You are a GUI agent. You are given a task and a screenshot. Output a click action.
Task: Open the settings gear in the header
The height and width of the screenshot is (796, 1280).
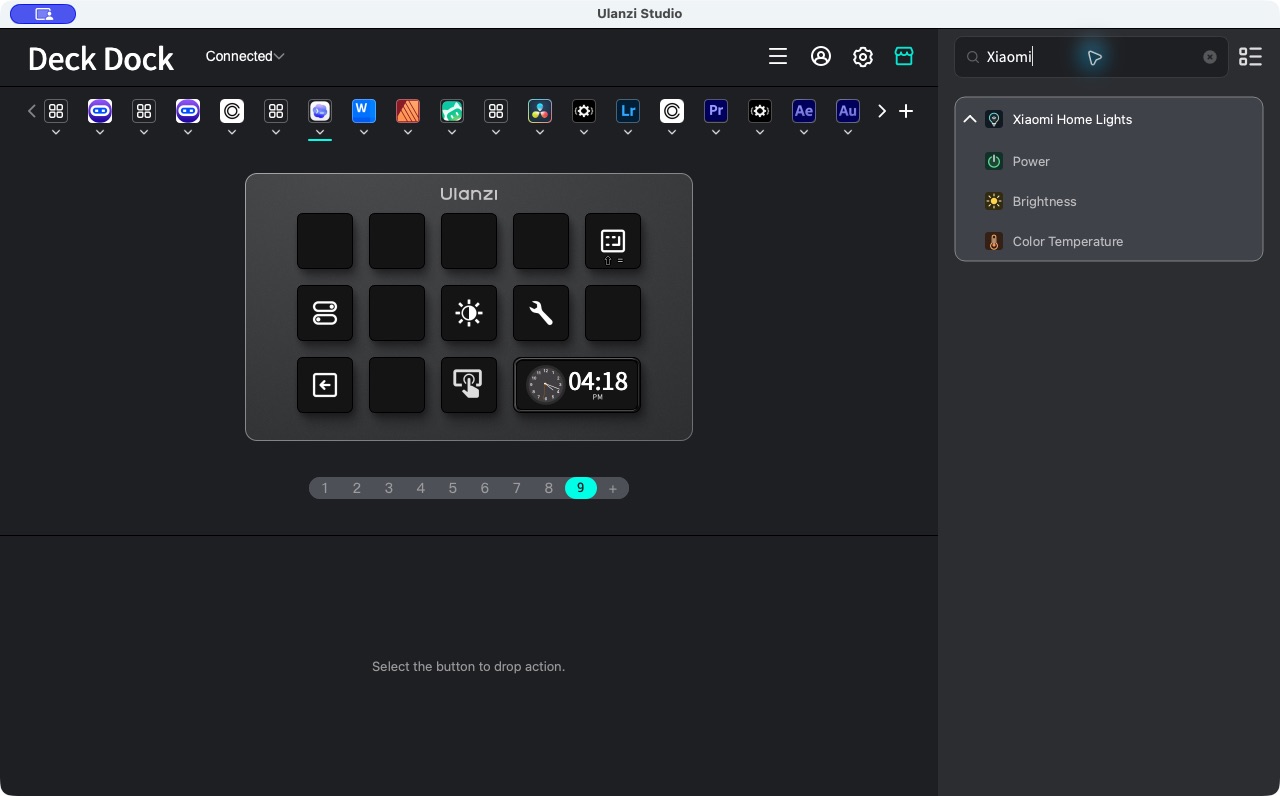pyautogui.click(x=863, y=57)
